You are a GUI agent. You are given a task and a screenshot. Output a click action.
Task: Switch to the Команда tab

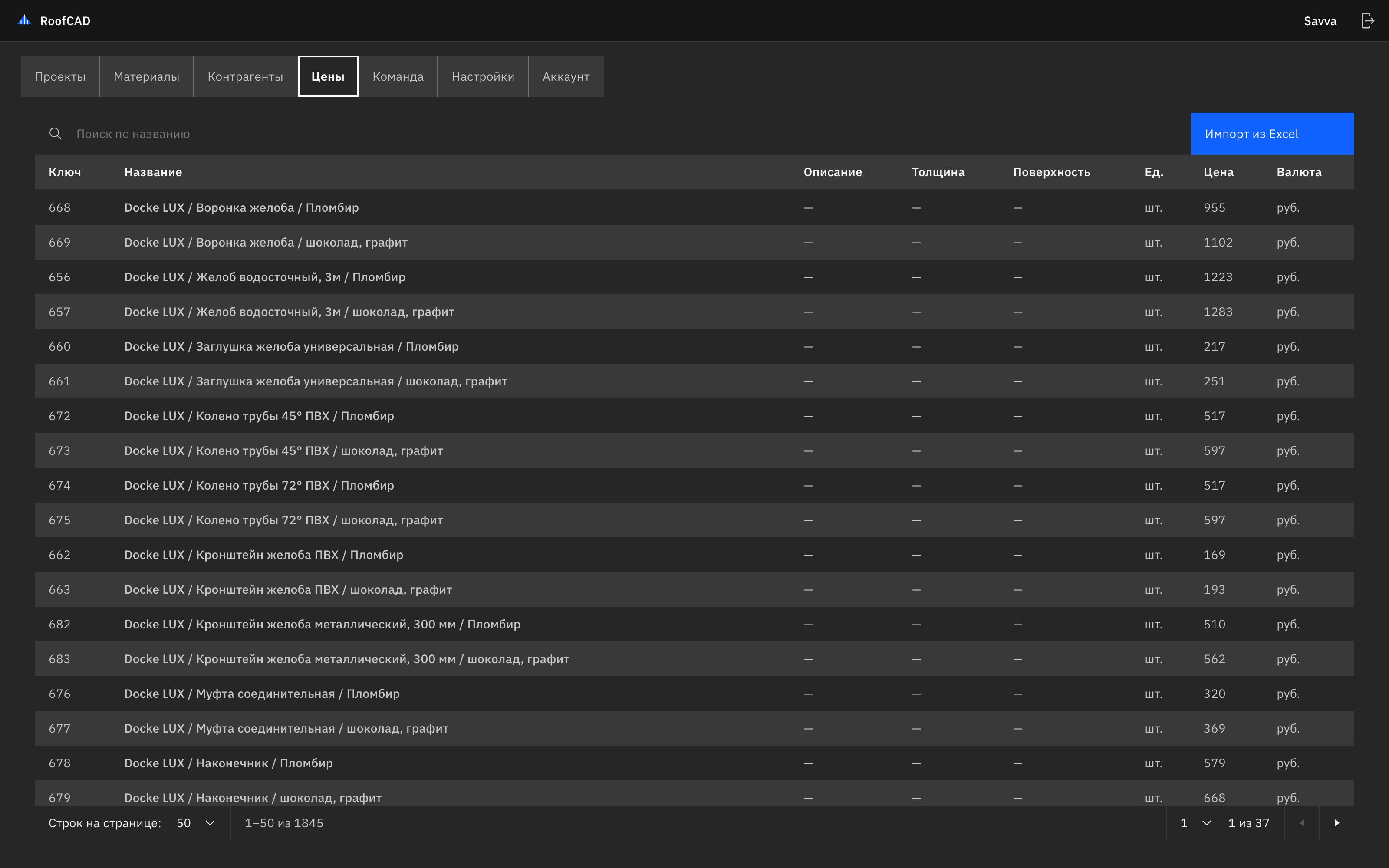coord(398,76)
